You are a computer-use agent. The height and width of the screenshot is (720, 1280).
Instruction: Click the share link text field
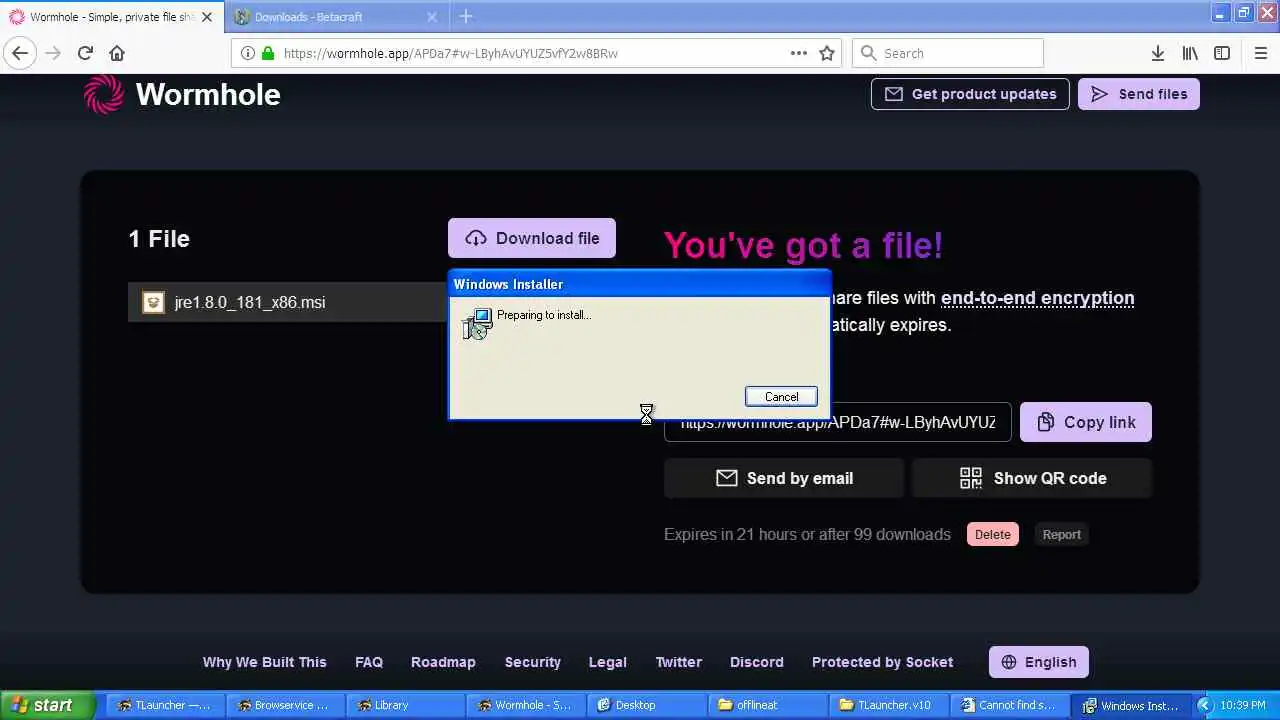coord(837,423)
